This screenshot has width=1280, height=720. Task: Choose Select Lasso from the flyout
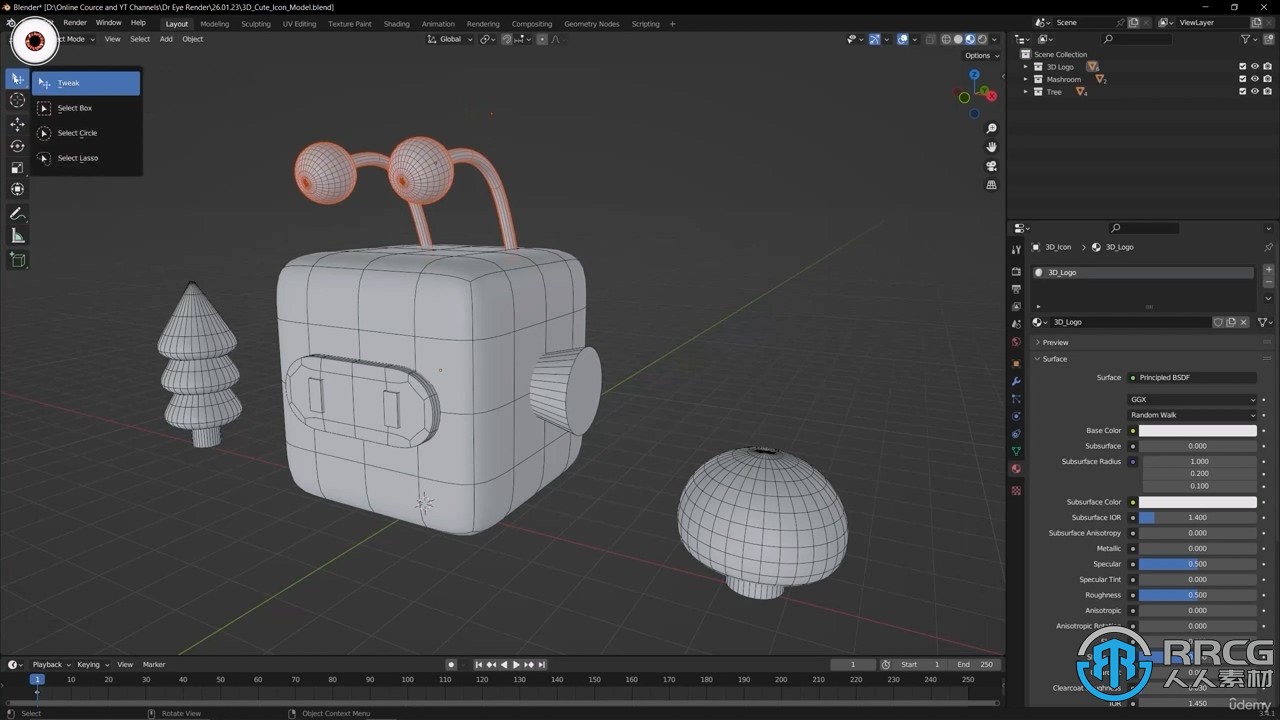click(87, 158)
